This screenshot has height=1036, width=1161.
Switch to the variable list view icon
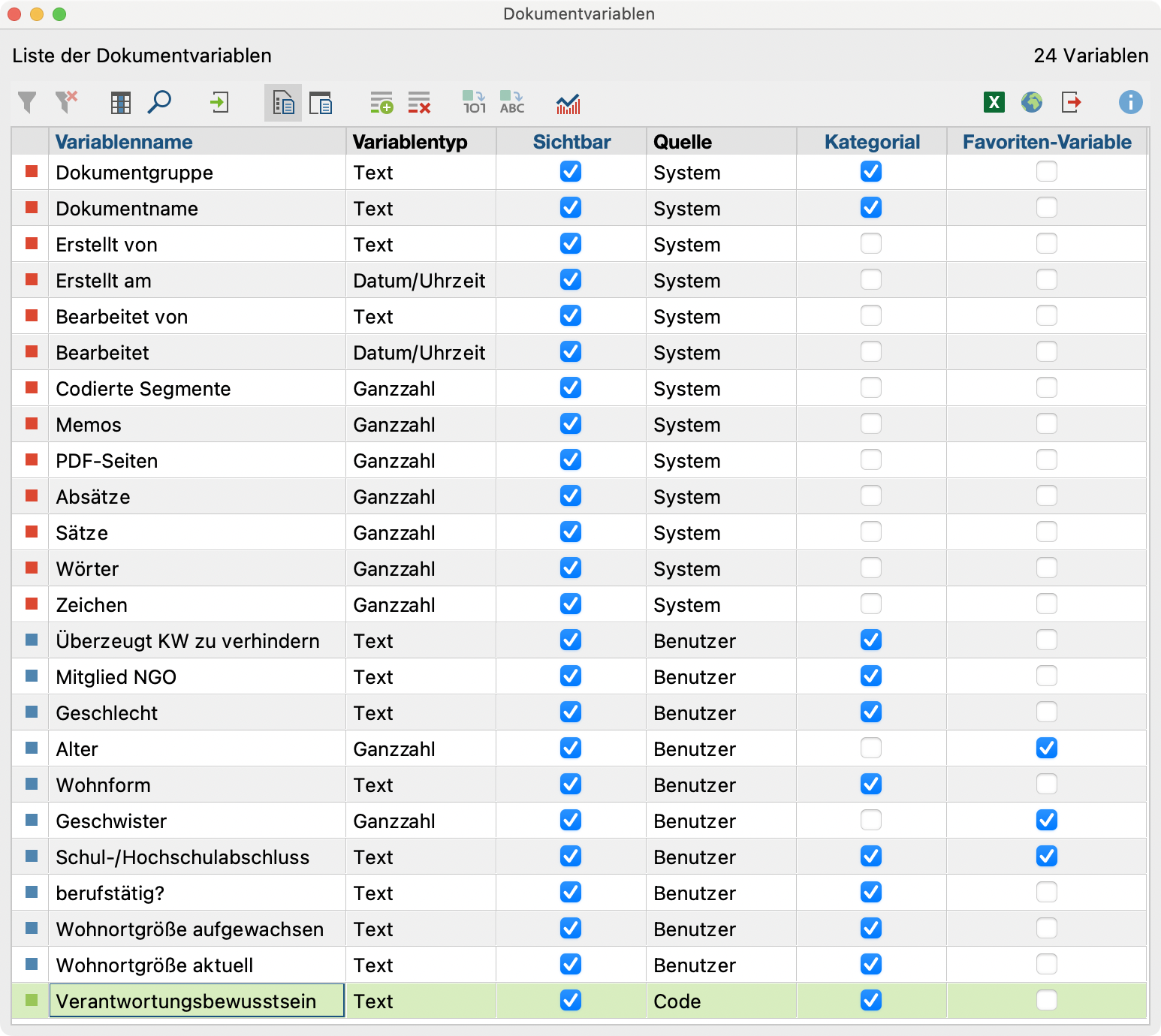[x=283, y=103]
